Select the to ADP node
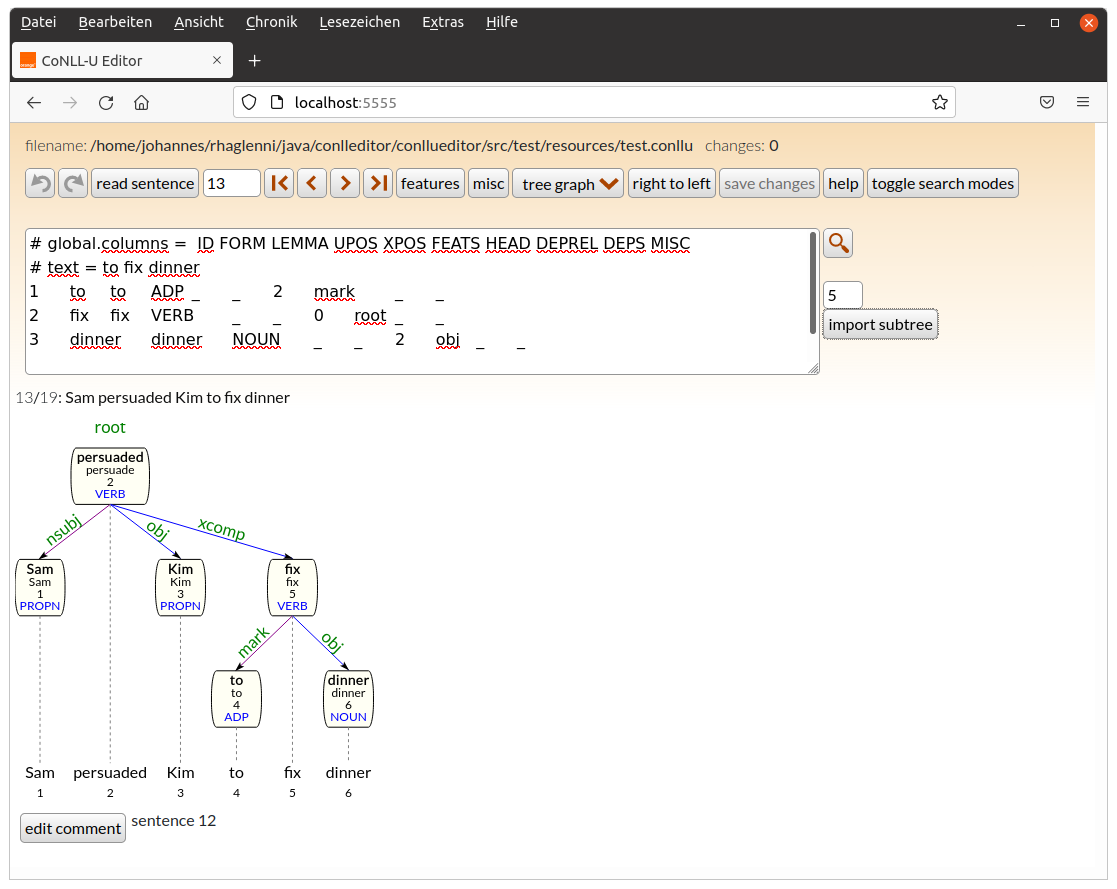The height and width of the screenshot is (889, 1117). pos(237,699)
